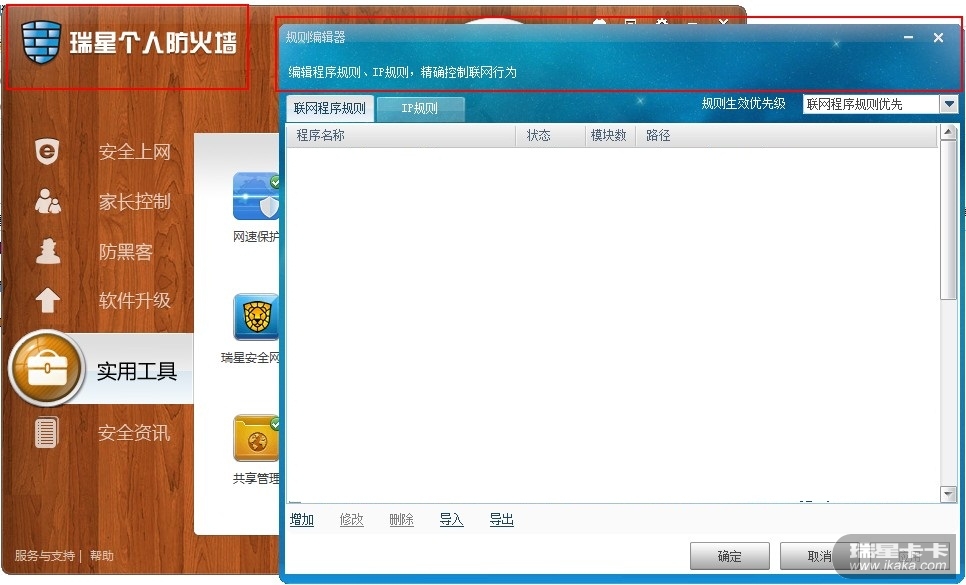Select the 防黑客 hacker icon
This screenshot has height=585, width=966.
pos(47,251)
